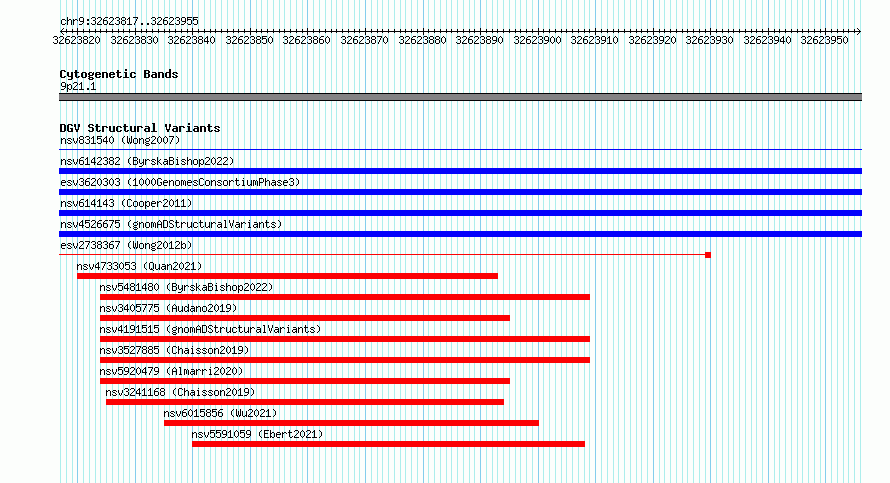Click red end marker of esv2738367
This screenshot has height=483, width=890.
708,255
